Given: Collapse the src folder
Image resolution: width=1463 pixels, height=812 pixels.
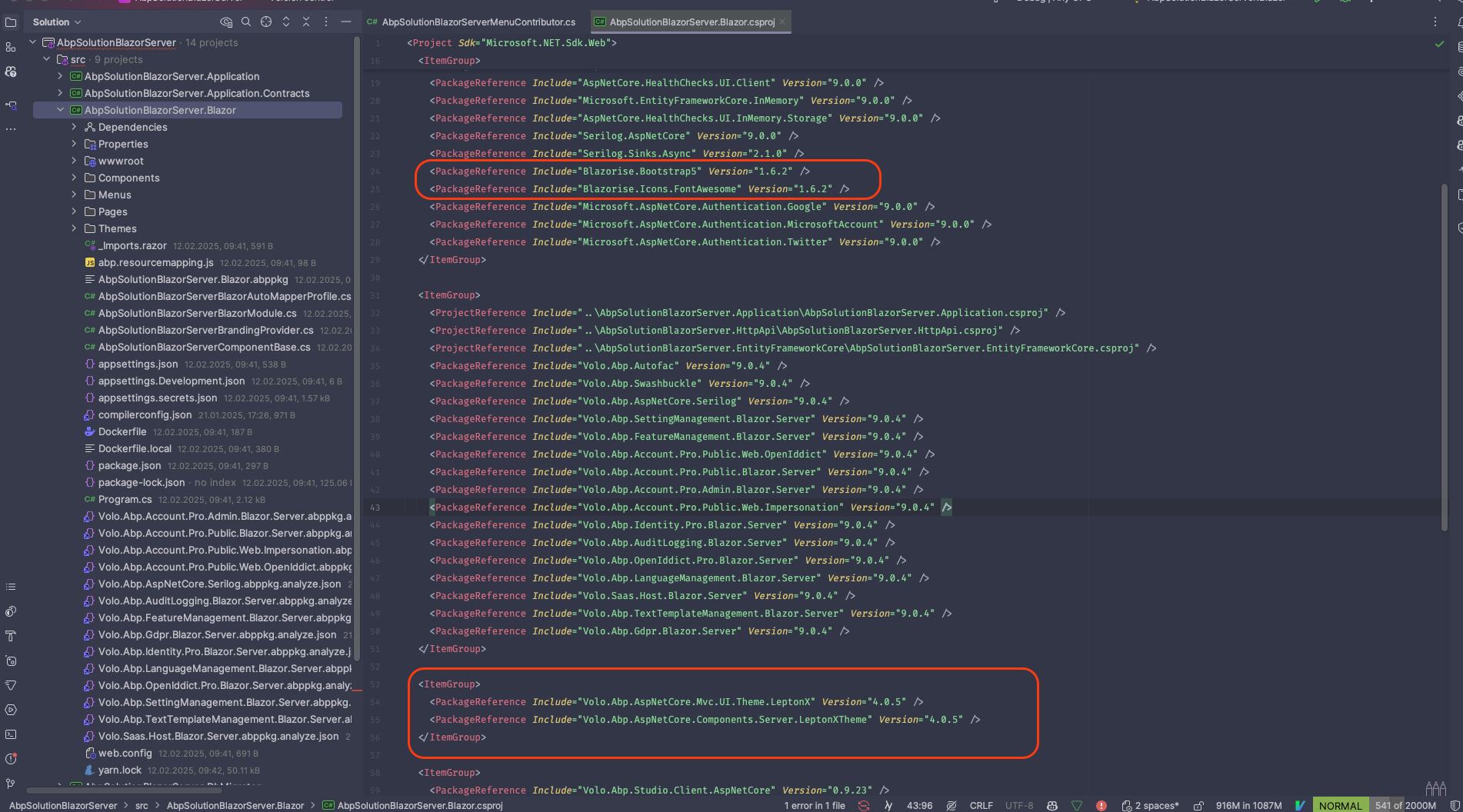Looking at the screenshot, I should tap(47, 59).
